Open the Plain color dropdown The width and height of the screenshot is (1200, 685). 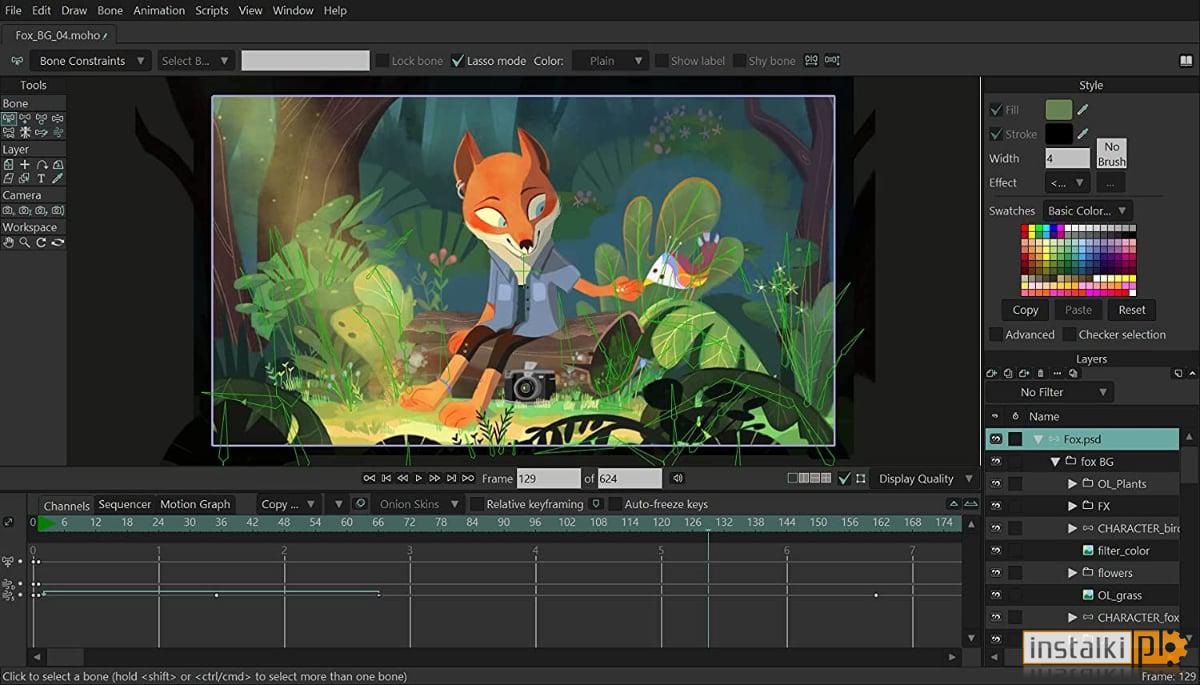coord(611,61)
